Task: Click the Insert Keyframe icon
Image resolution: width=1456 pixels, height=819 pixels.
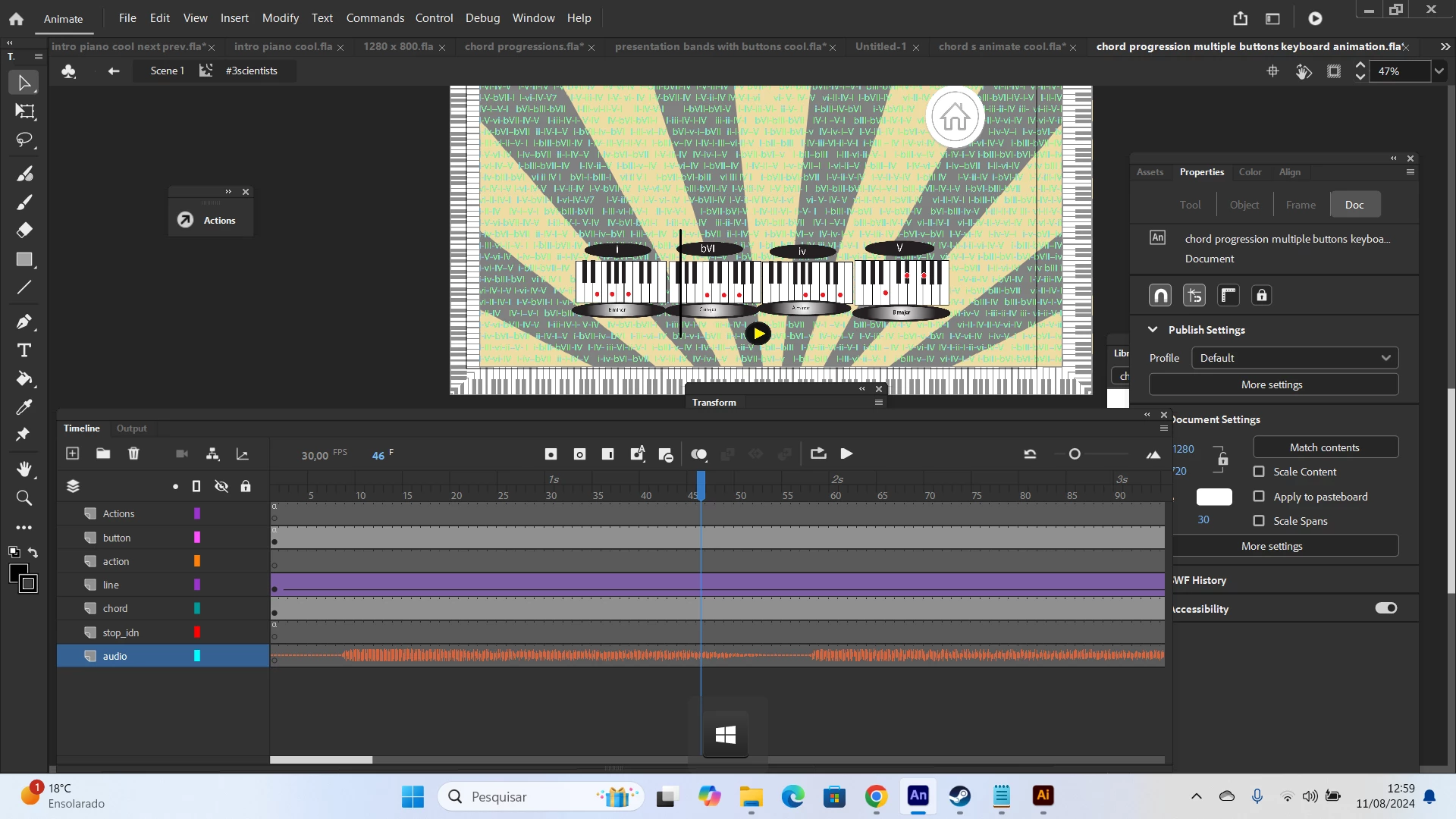Action: coord(551,454)
